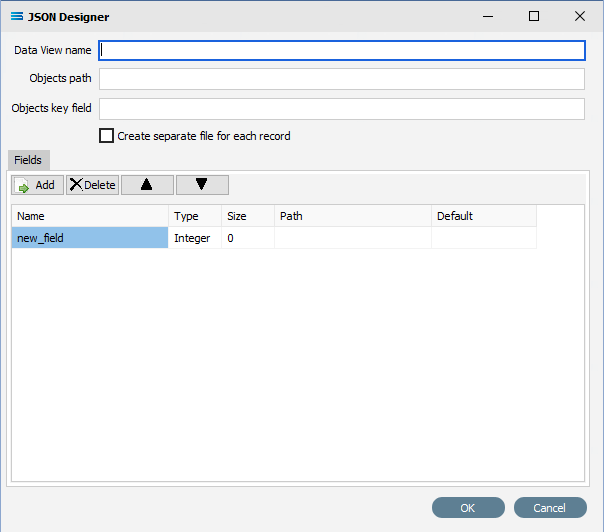Click the JSON Designer title bar icon
Screen dimensions: 604x532
[x=17, y=16]
